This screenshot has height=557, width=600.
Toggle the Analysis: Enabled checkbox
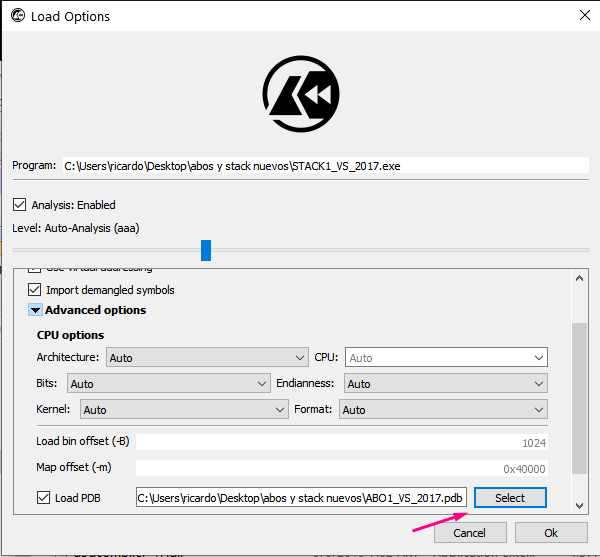pyautogui.click(x=20, y=205)
